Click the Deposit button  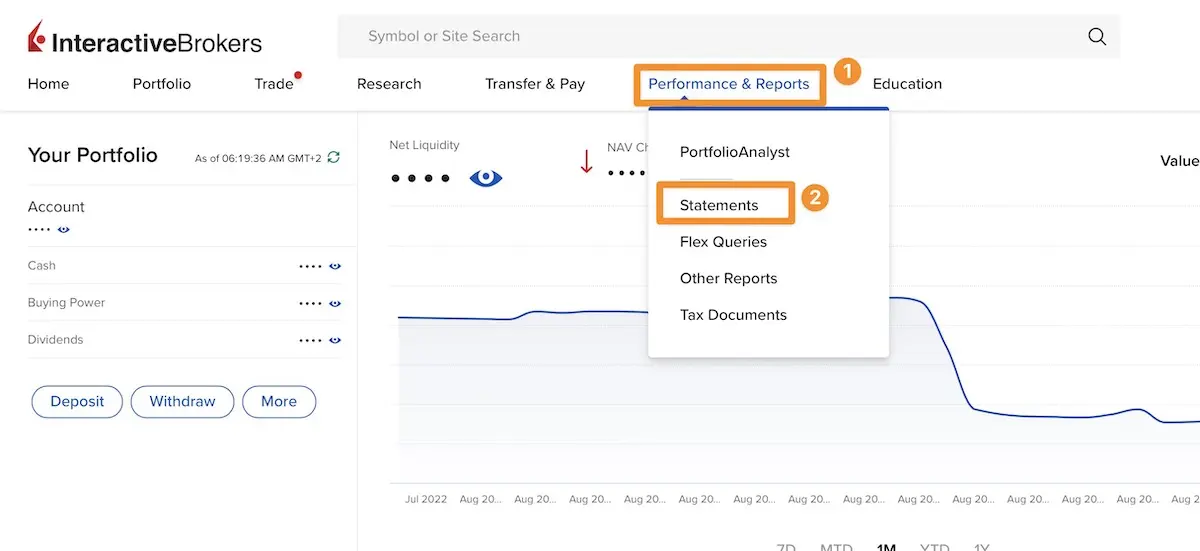77,402
